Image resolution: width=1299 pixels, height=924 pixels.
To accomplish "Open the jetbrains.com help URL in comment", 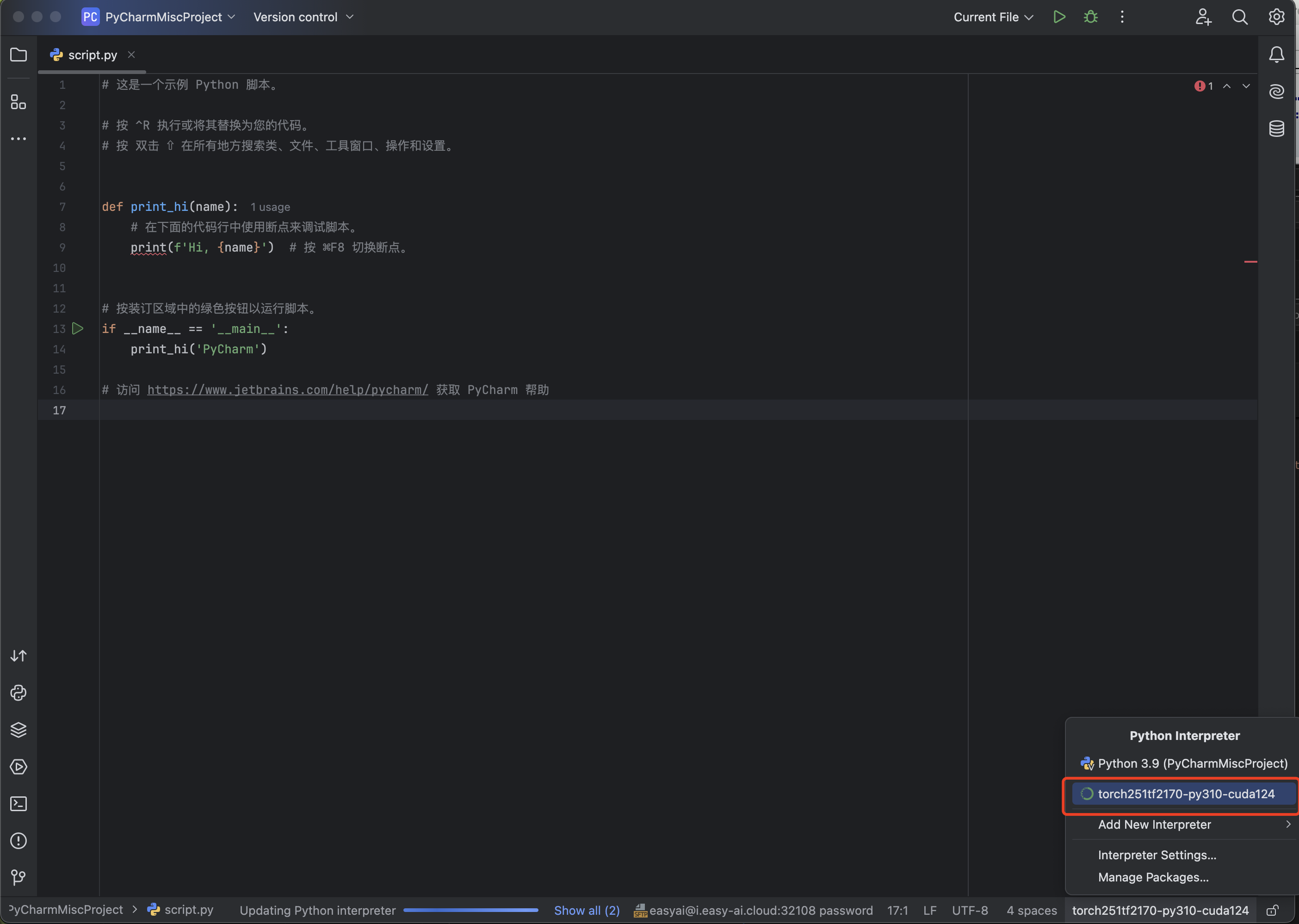I will [287, 390].
